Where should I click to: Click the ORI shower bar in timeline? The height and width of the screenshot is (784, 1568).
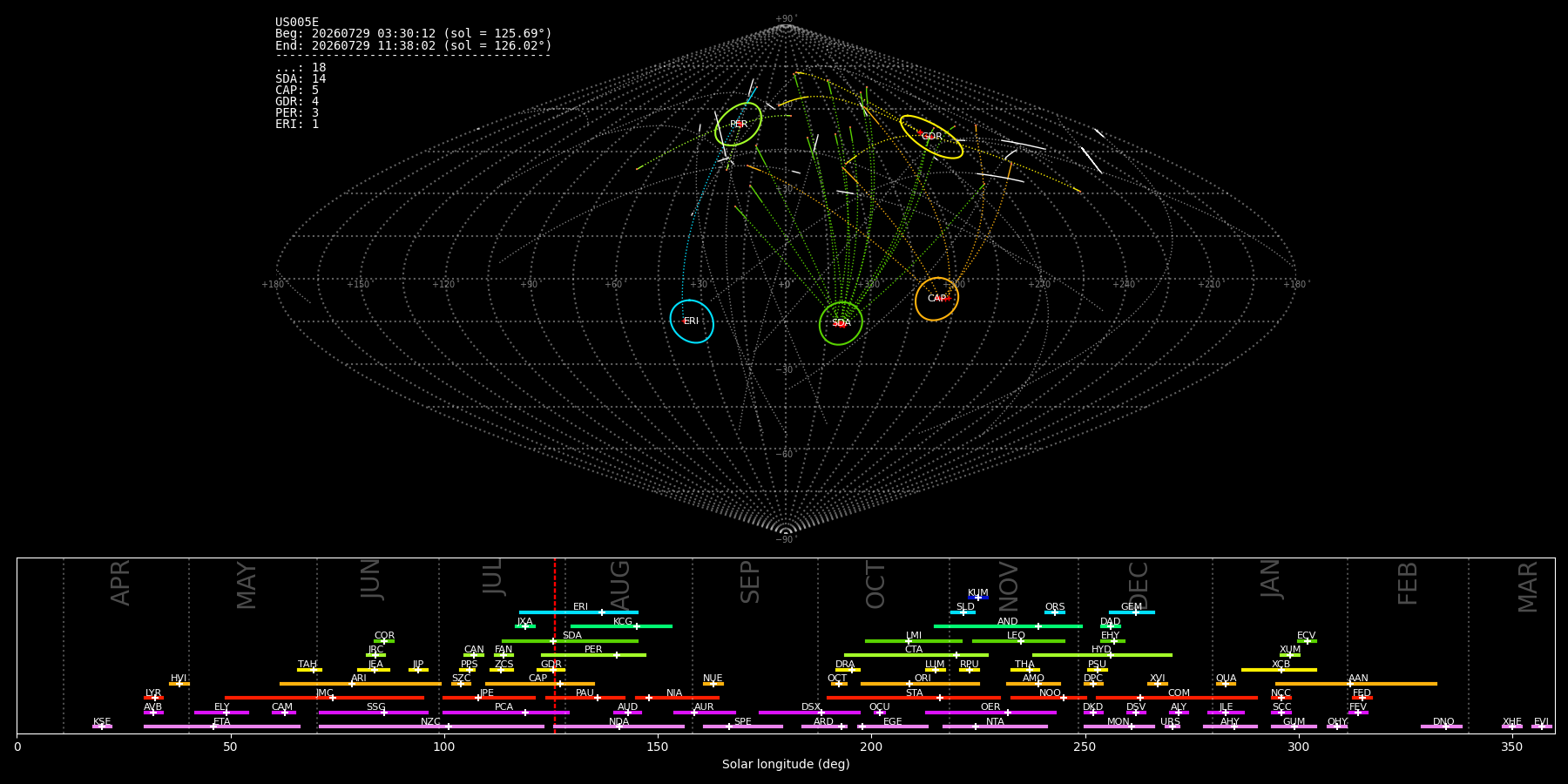coord(920,684)
